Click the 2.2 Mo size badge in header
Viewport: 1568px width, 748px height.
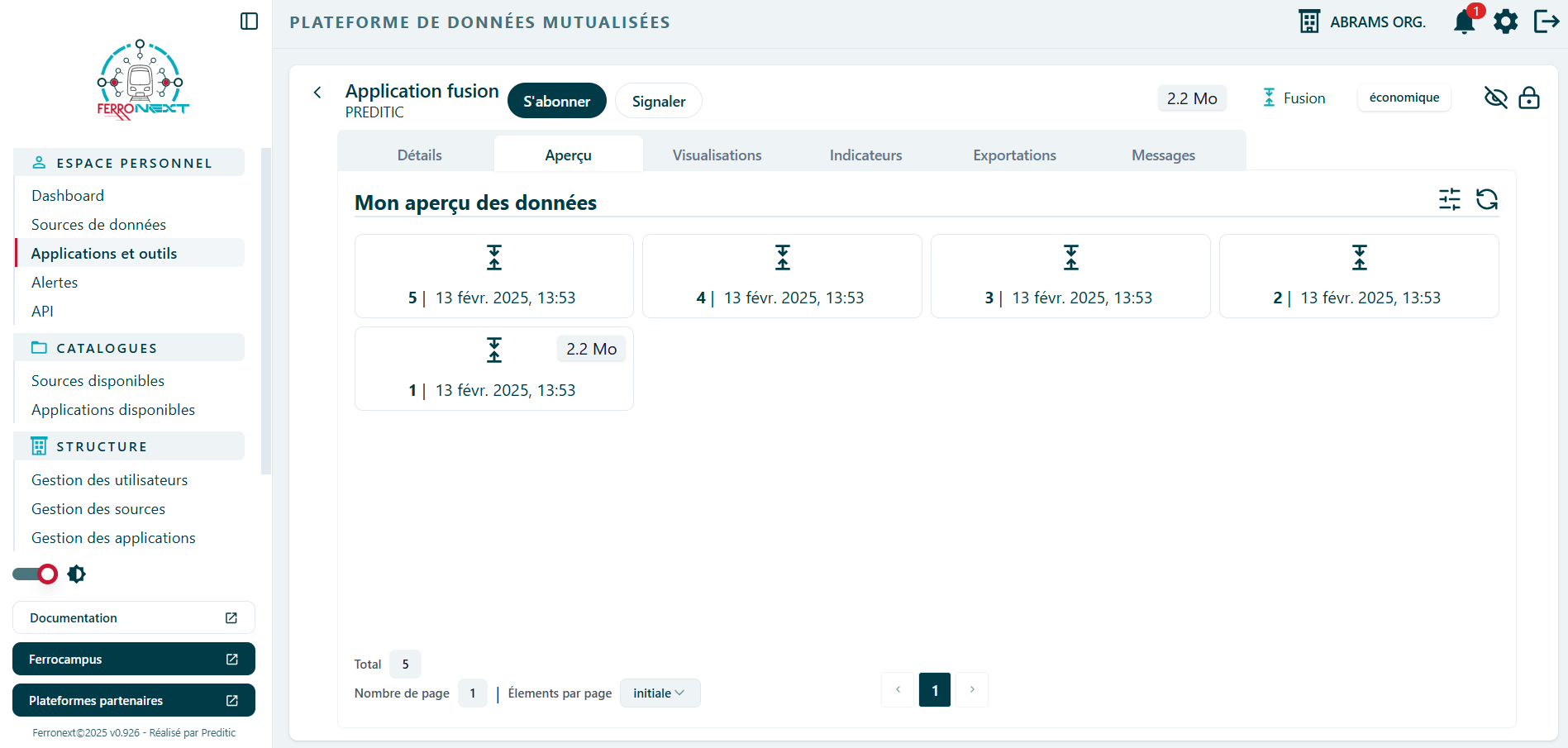tap(1192, 98)
